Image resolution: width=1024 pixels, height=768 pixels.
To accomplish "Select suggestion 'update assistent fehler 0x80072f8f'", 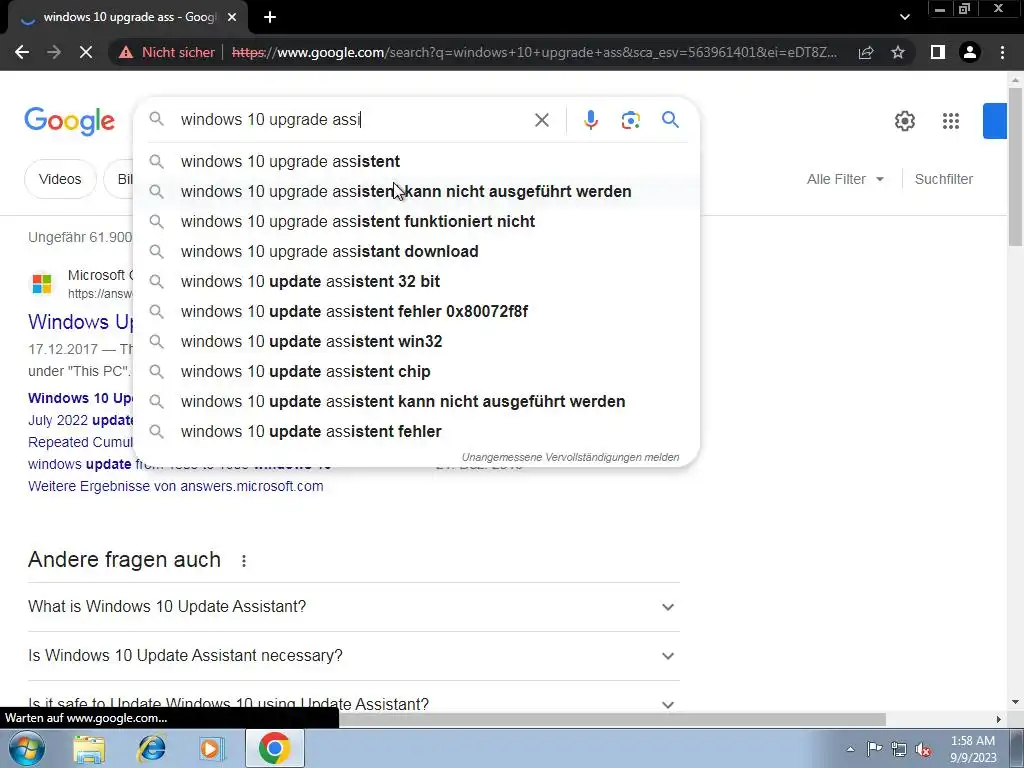I will pos(416,312).
